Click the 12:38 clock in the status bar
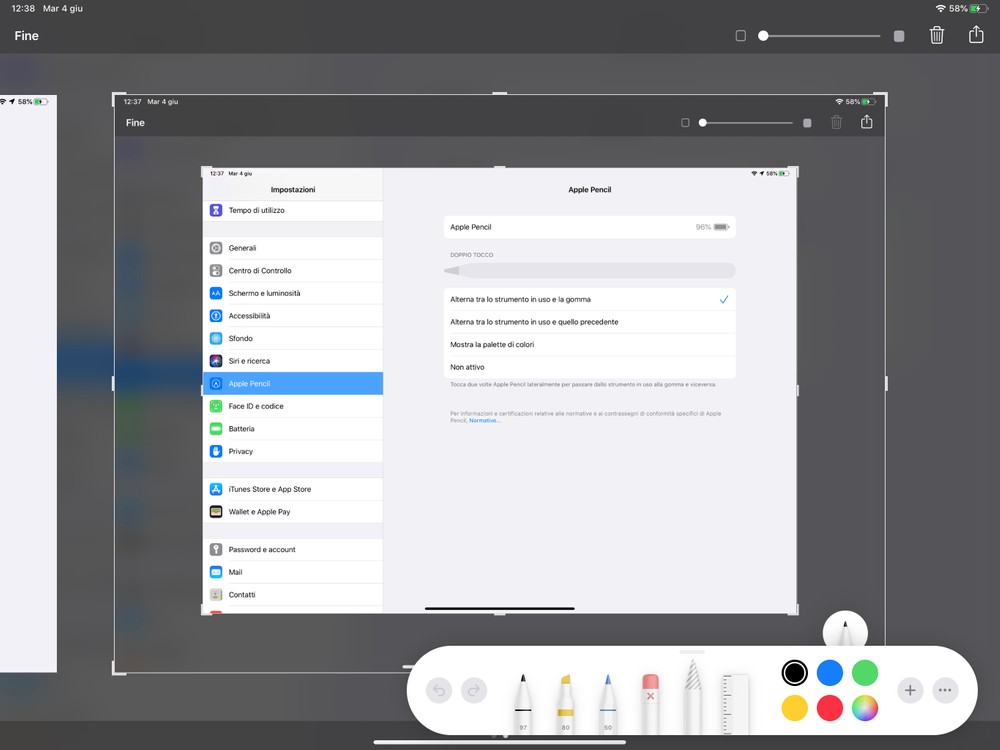 pos(23,8)
